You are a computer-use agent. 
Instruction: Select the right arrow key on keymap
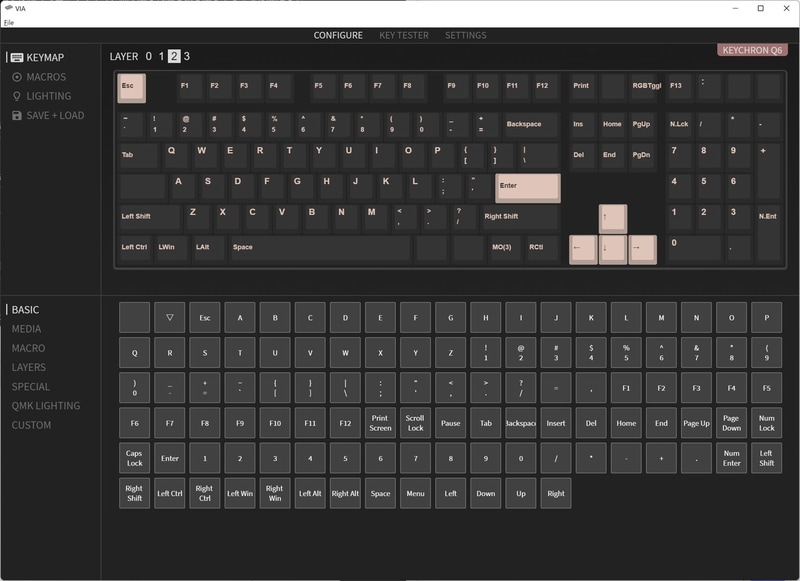click(642, 249)
